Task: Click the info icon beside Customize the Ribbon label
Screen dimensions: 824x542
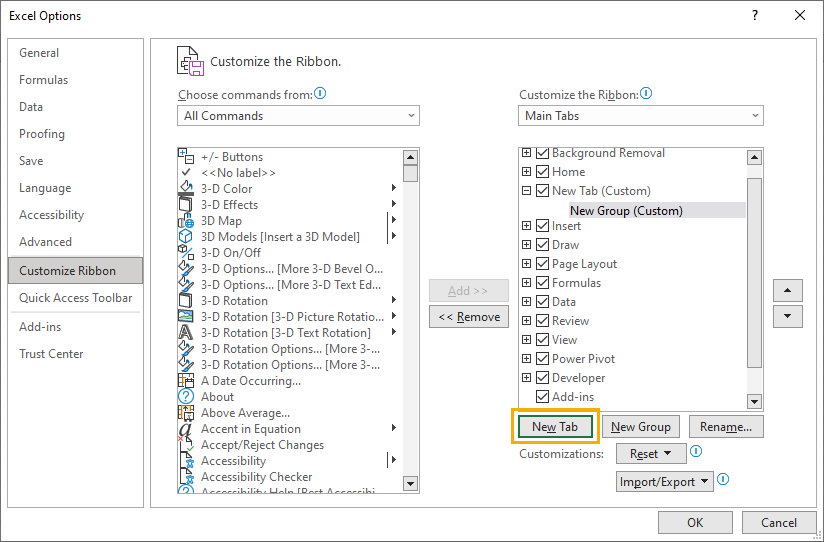Action: [x=646, y=94]
